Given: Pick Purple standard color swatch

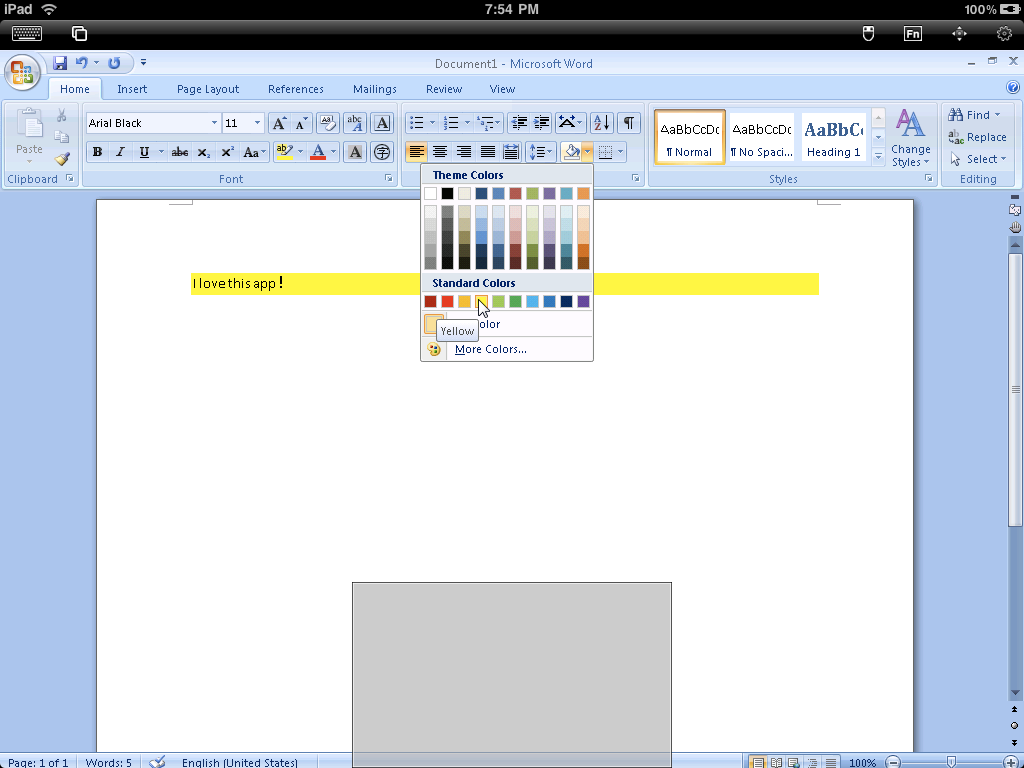Looking at the screenshot, I should (583, 301).
